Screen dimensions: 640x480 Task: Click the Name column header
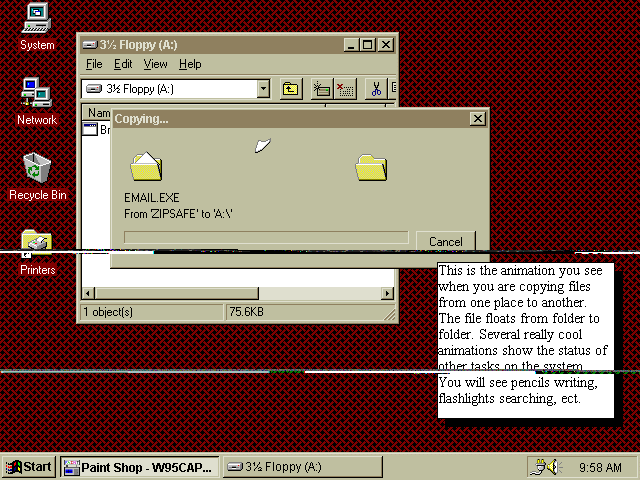click(96, 112)
